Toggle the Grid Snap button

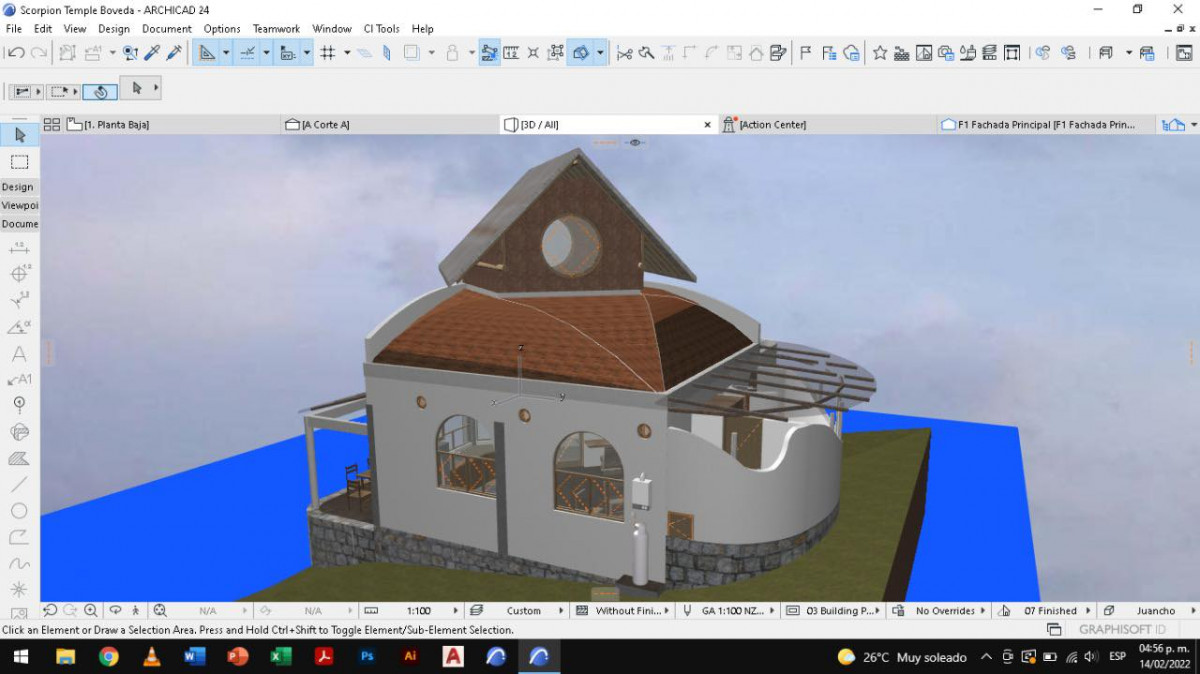[327, 53]
